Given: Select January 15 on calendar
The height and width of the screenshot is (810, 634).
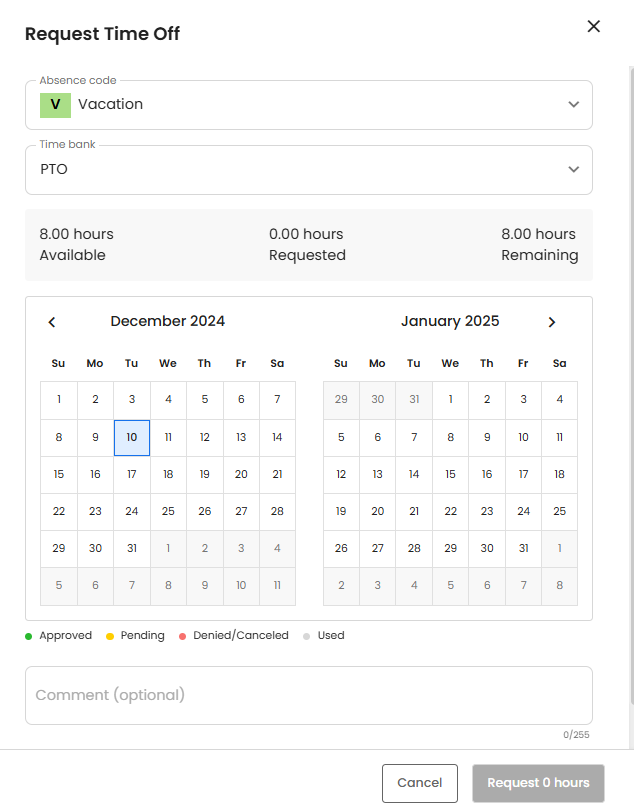Looking at the screenshot, I should [x=450, y=474].
